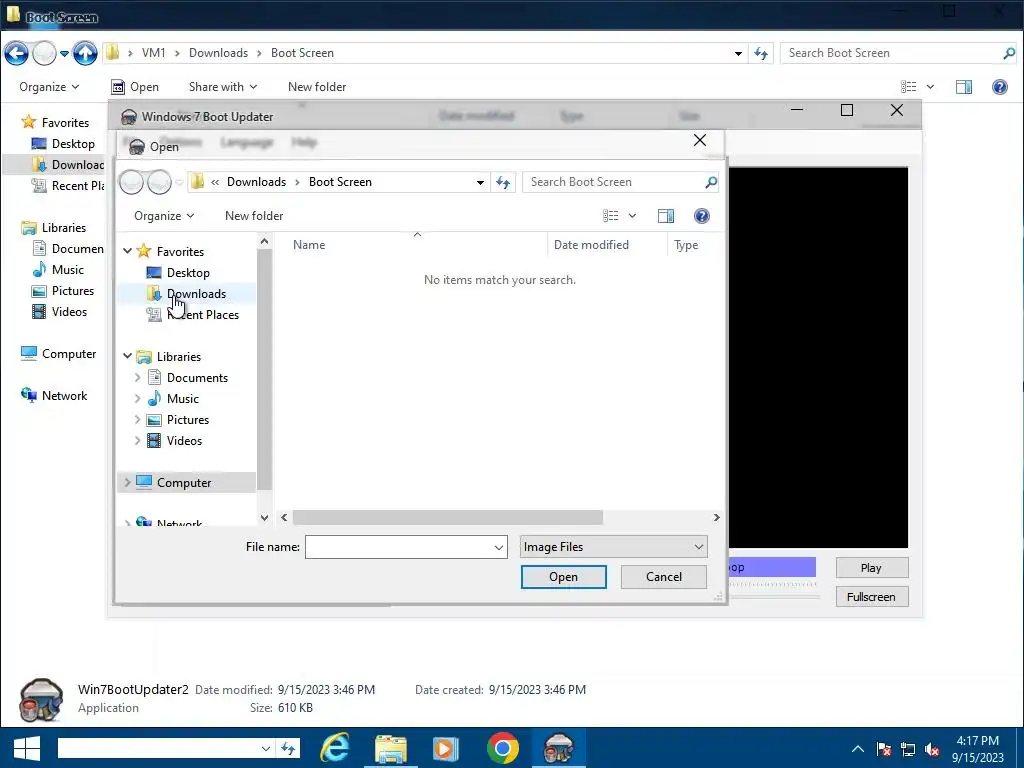The height and width of the screenshot is (768, 1024).
Task: Open Organize menu in Open dialog
Action: [x=164, y=216]
